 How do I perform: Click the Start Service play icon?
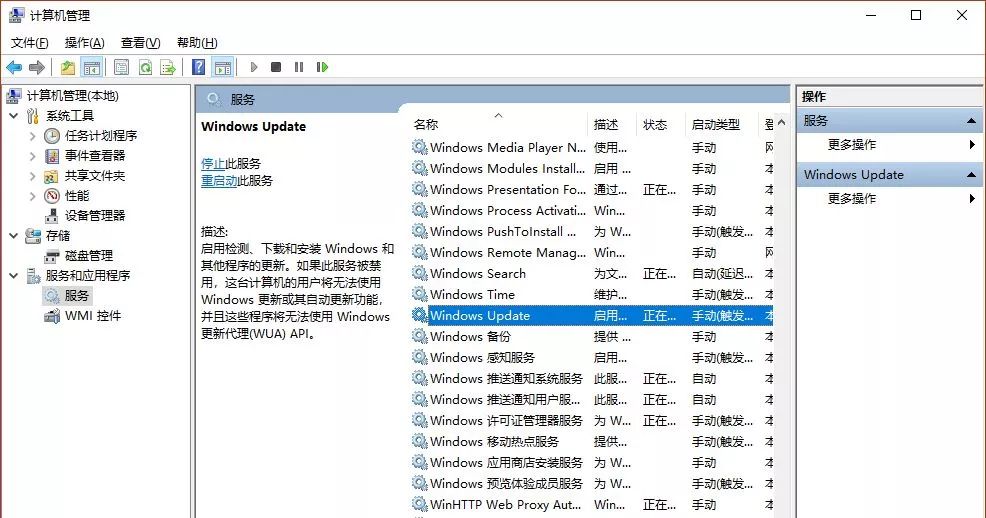coord(254,67)
